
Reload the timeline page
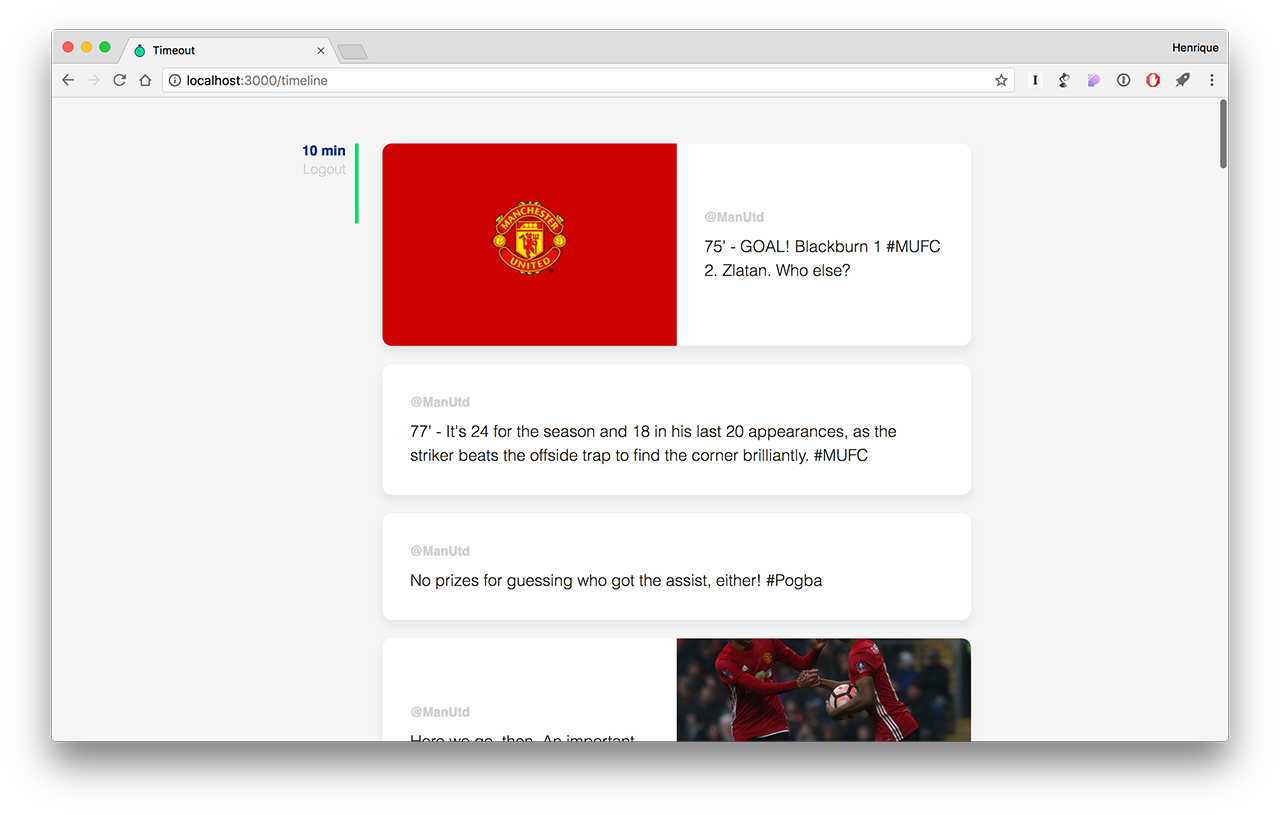(119, 80)
